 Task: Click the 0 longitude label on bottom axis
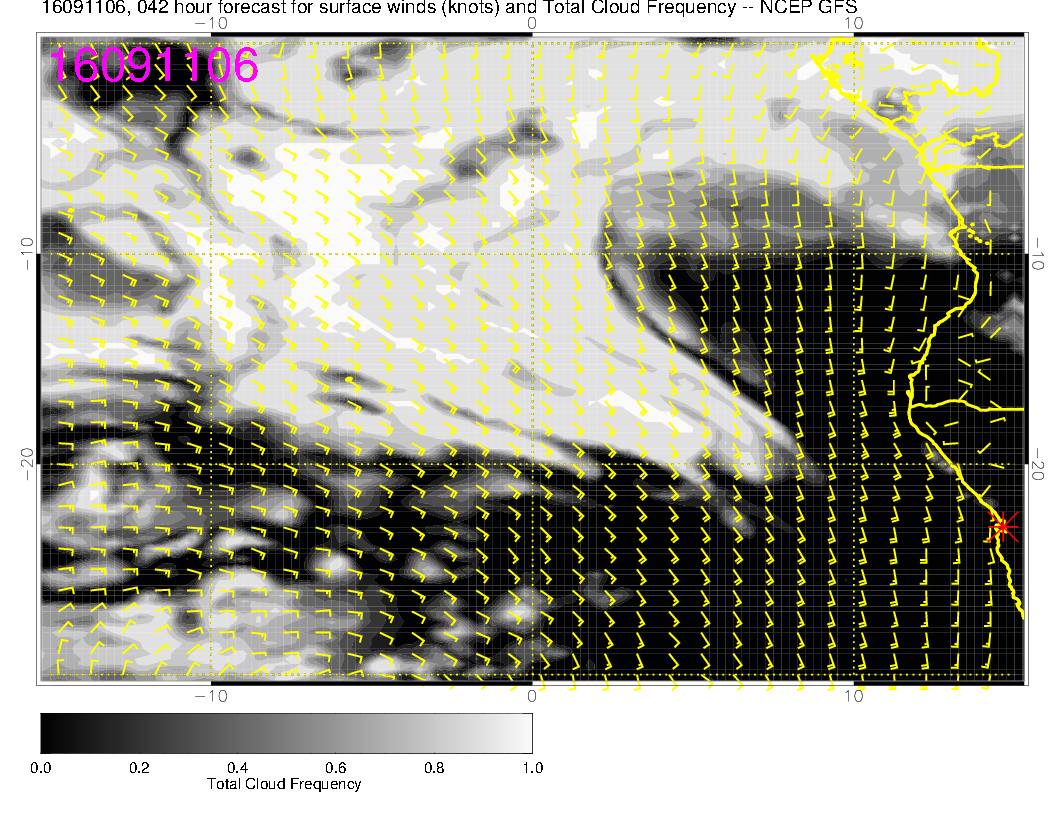tap(532, 696)
